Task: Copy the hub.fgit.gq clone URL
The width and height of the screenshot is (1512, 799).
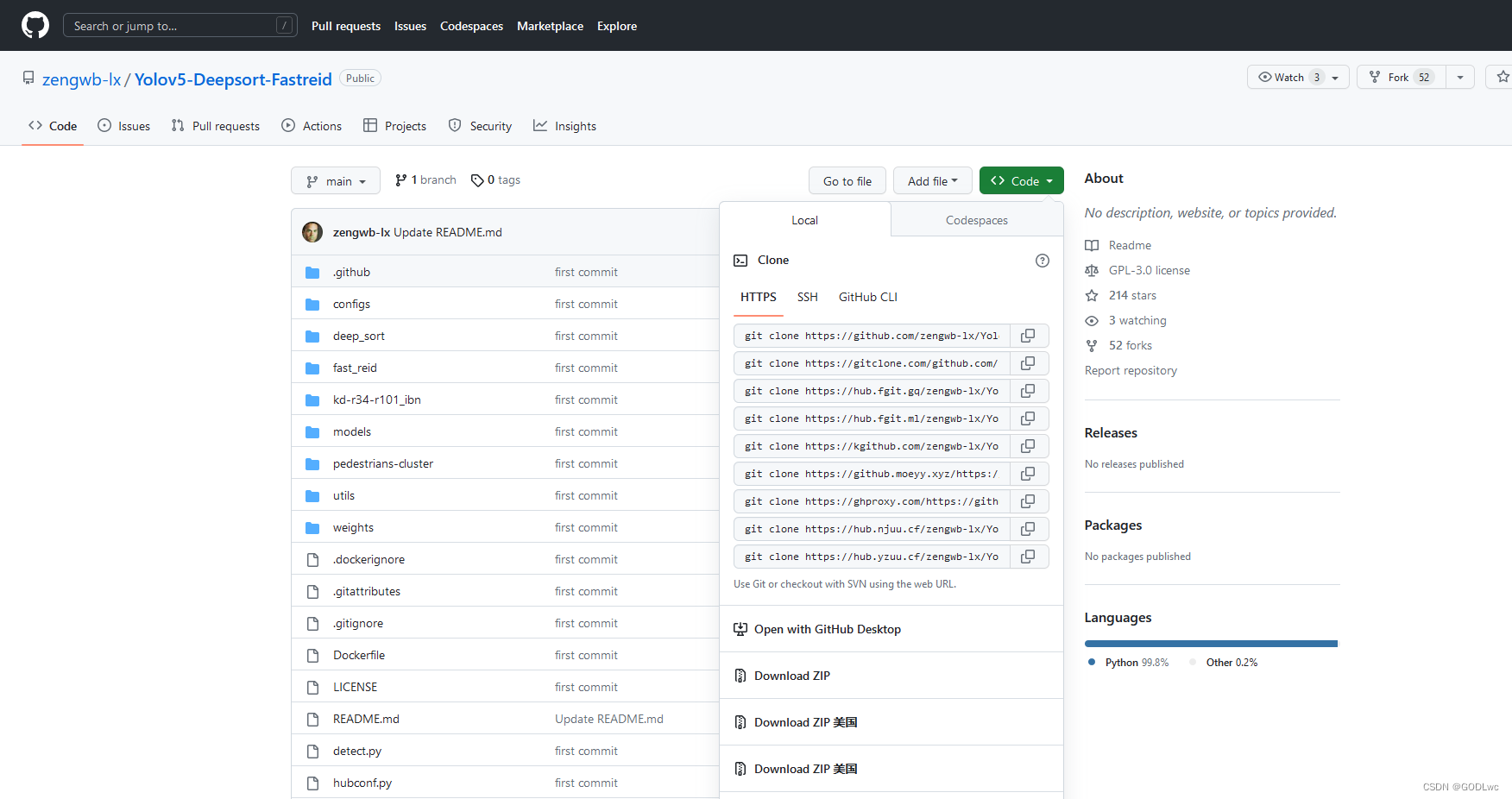Action: click(1028, 391)
